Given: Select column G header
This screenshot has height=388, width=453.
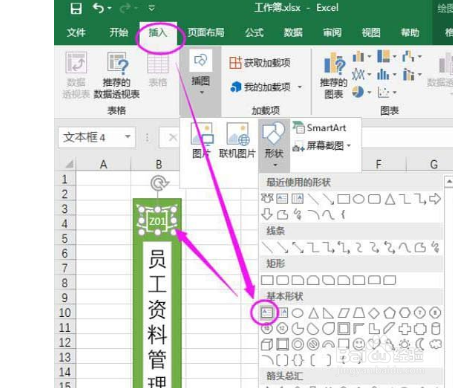Looking at the screenshot, I should (x=433, y=164).
